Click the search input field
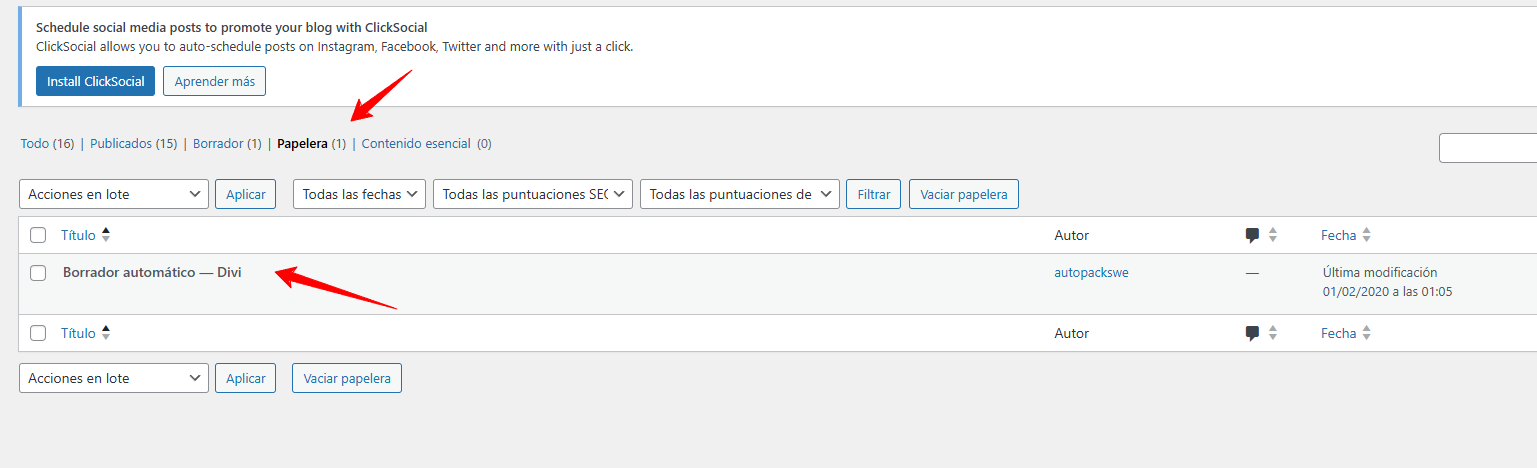The image size is (1537, 468). click(x=1488, y=148)
